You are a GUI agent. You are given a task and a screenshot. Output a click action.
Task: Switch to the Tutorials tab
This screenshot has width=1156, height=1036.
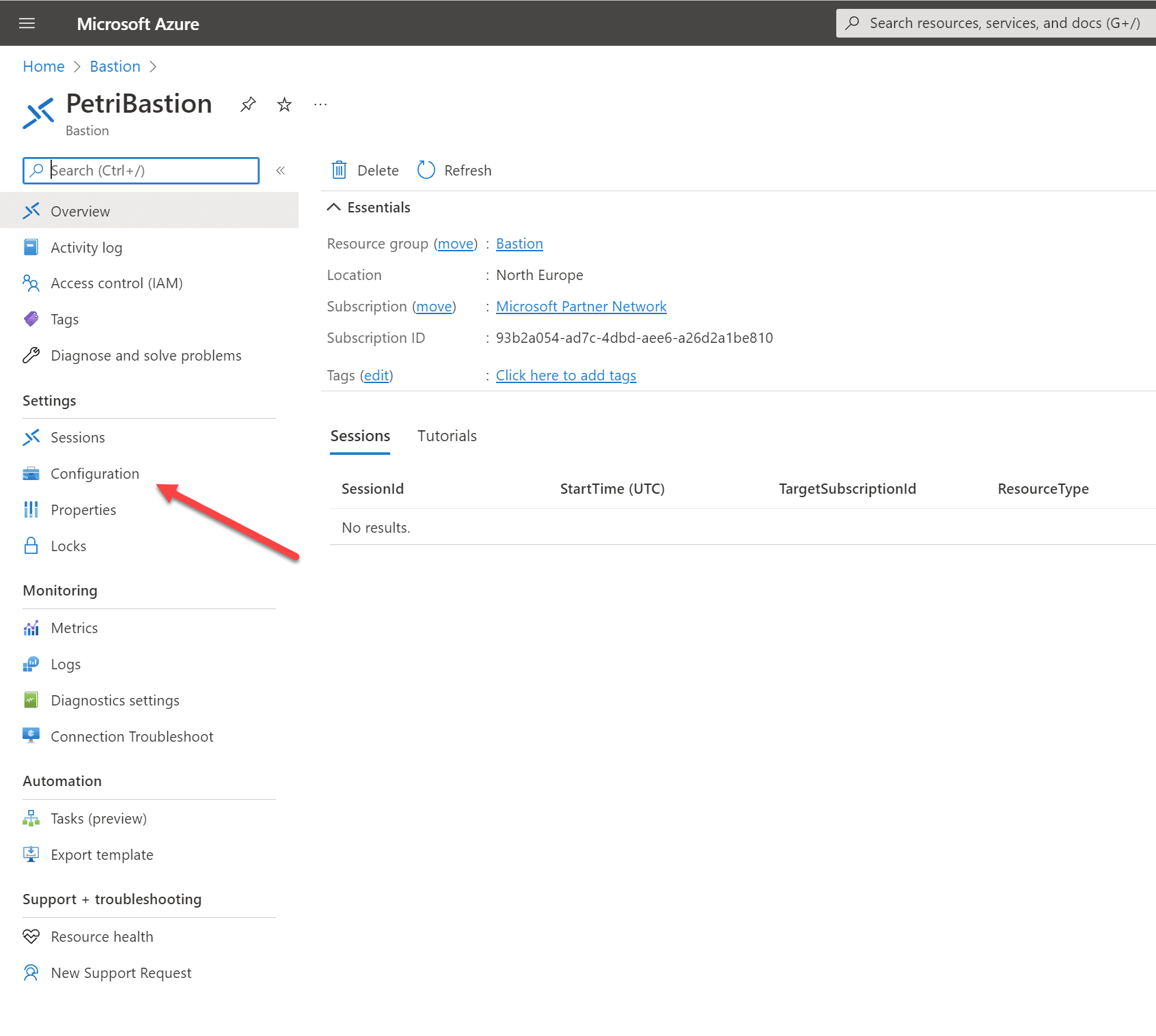point(447,436)
